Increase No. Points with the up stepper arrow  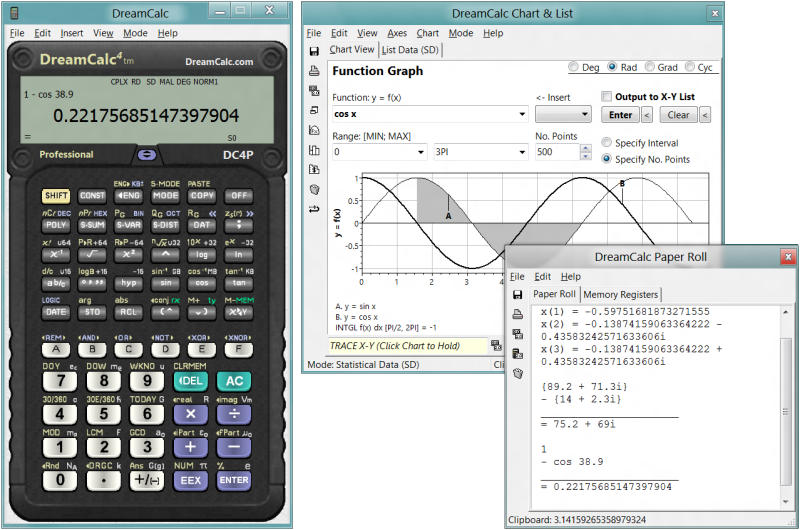tap(586, 148)
